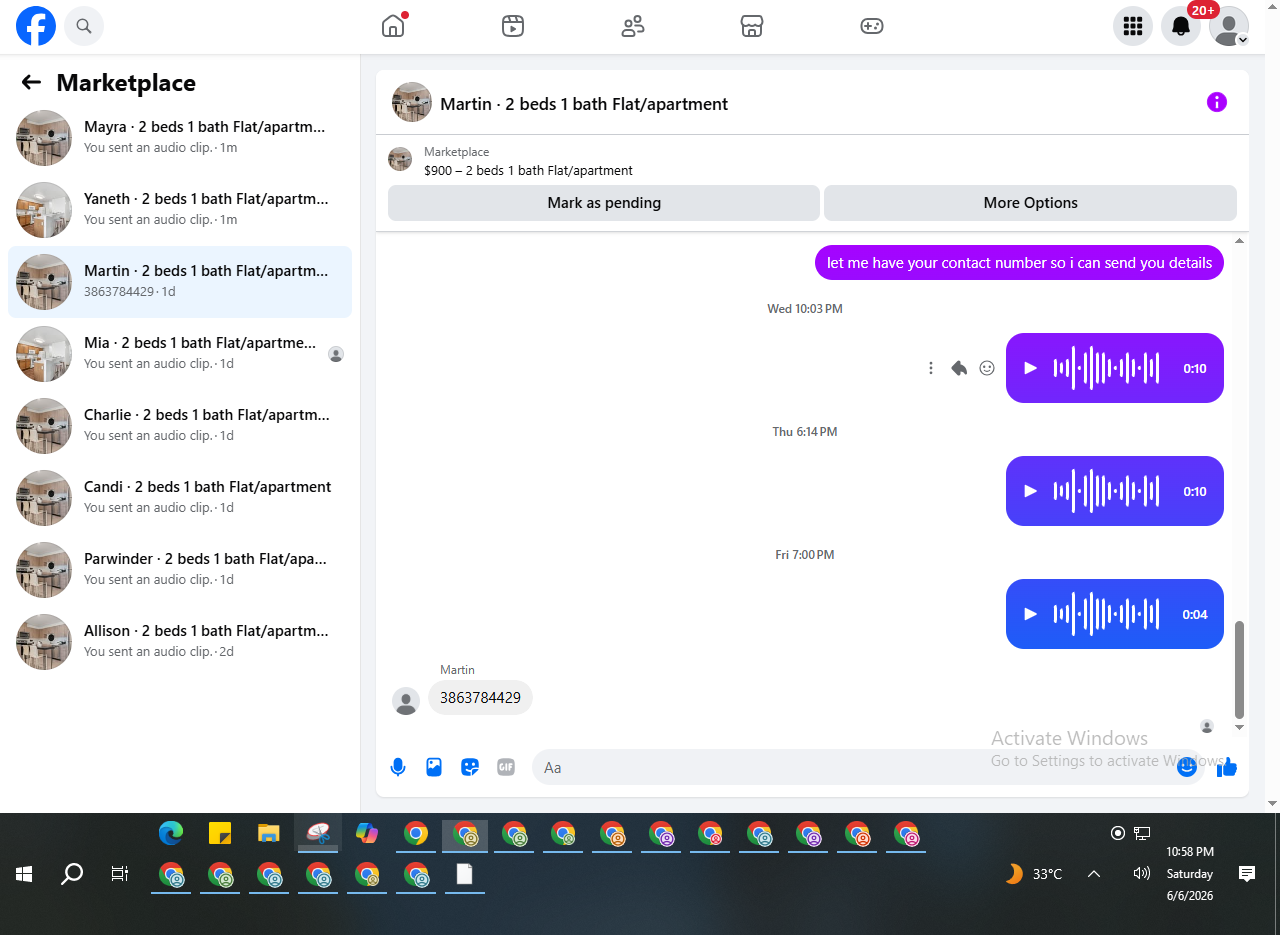Open the Windows notification center
Image resolution: width=1280 pixels, height=935 pixels.
1247,874
